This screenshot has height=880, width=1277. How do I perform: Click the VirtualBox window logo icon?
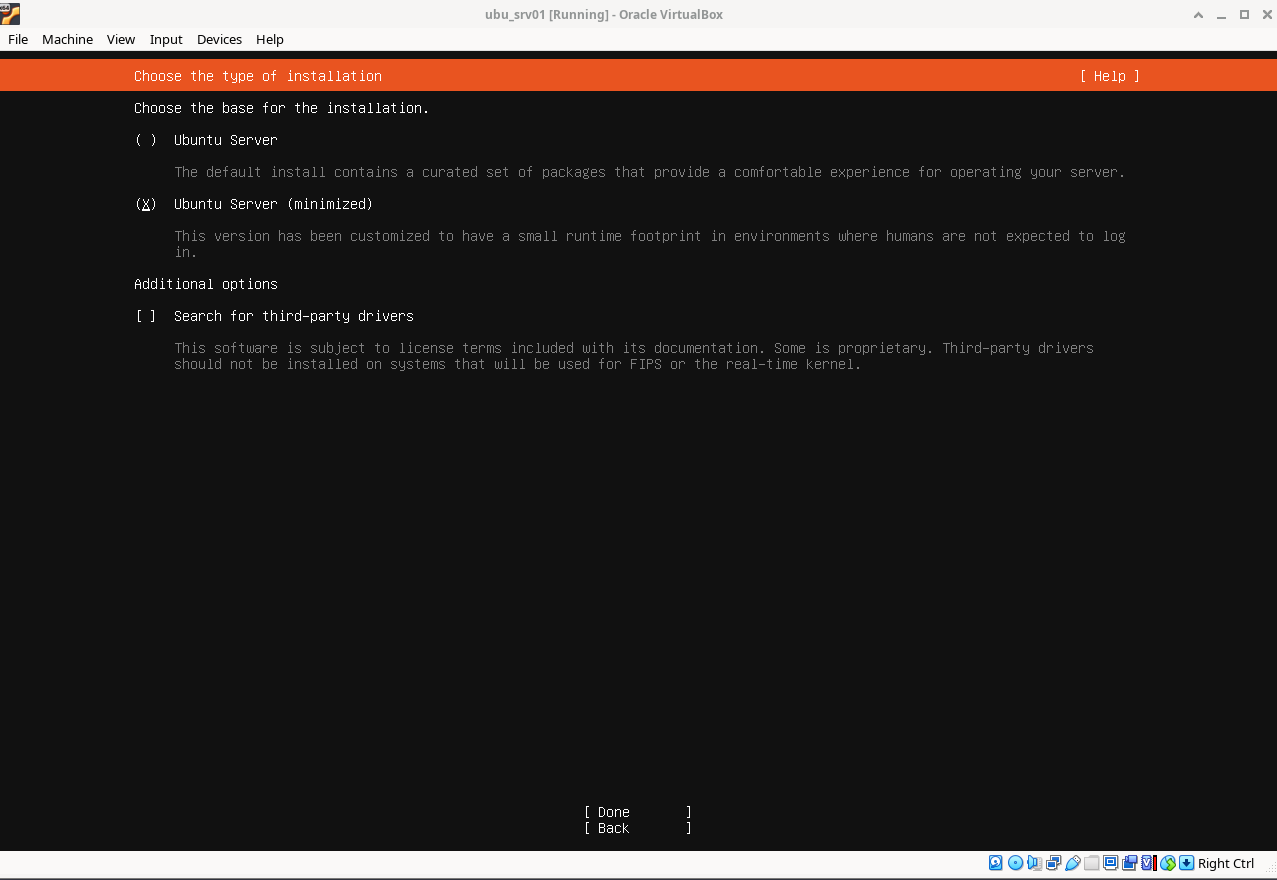pyautogui.click(x=10, y=14)
